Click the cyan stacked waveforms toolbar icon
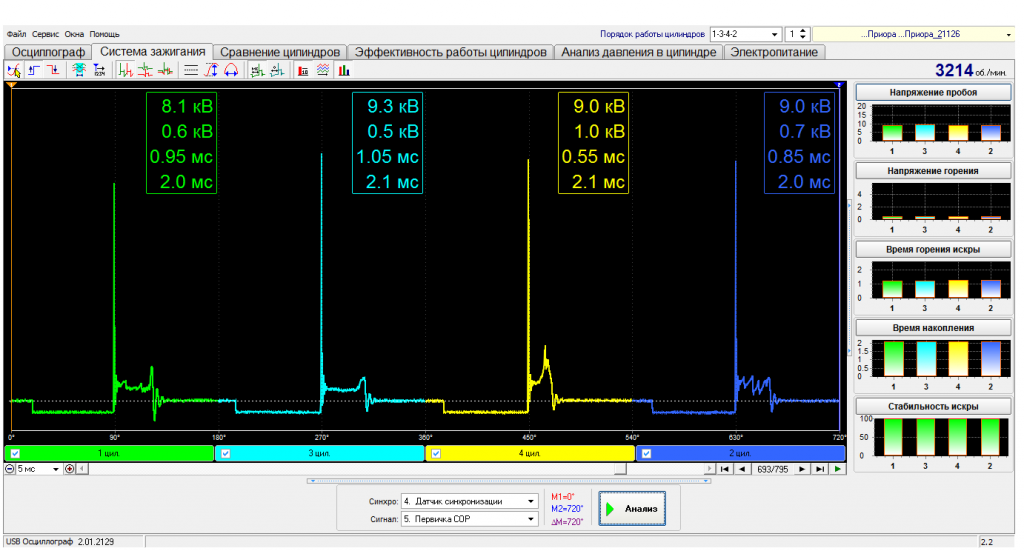 point(79,70)
